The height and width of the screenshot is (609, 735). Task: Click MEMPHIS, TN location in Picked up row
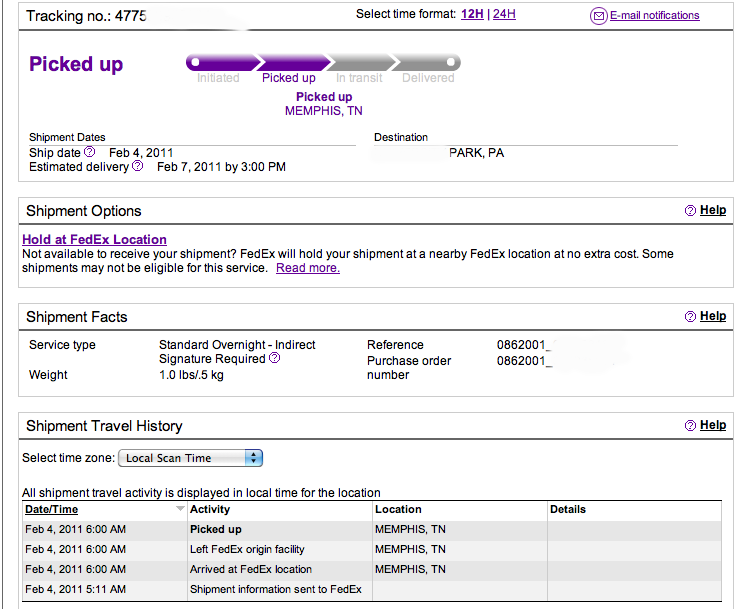point(410,529)
